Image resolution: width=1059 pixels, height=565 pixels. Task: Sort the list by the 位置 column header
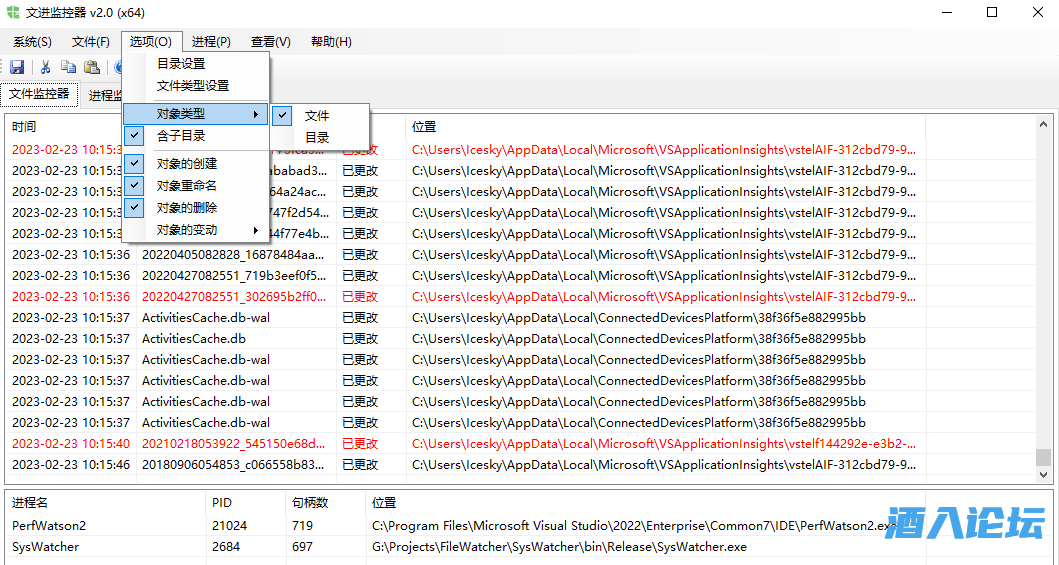[424, 127]
